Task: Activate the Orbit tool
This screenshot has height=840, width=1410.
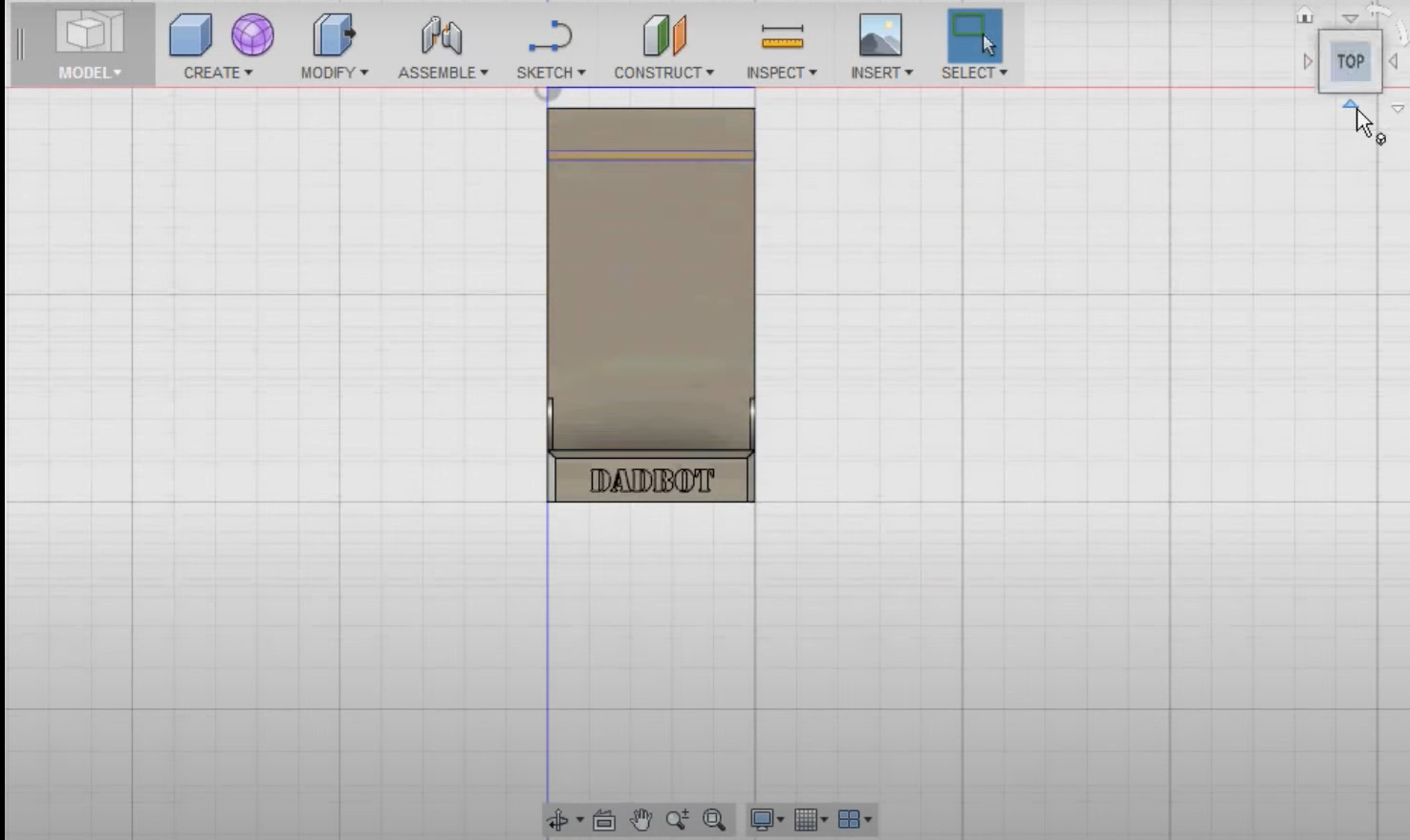Action: tap(559, 819)
